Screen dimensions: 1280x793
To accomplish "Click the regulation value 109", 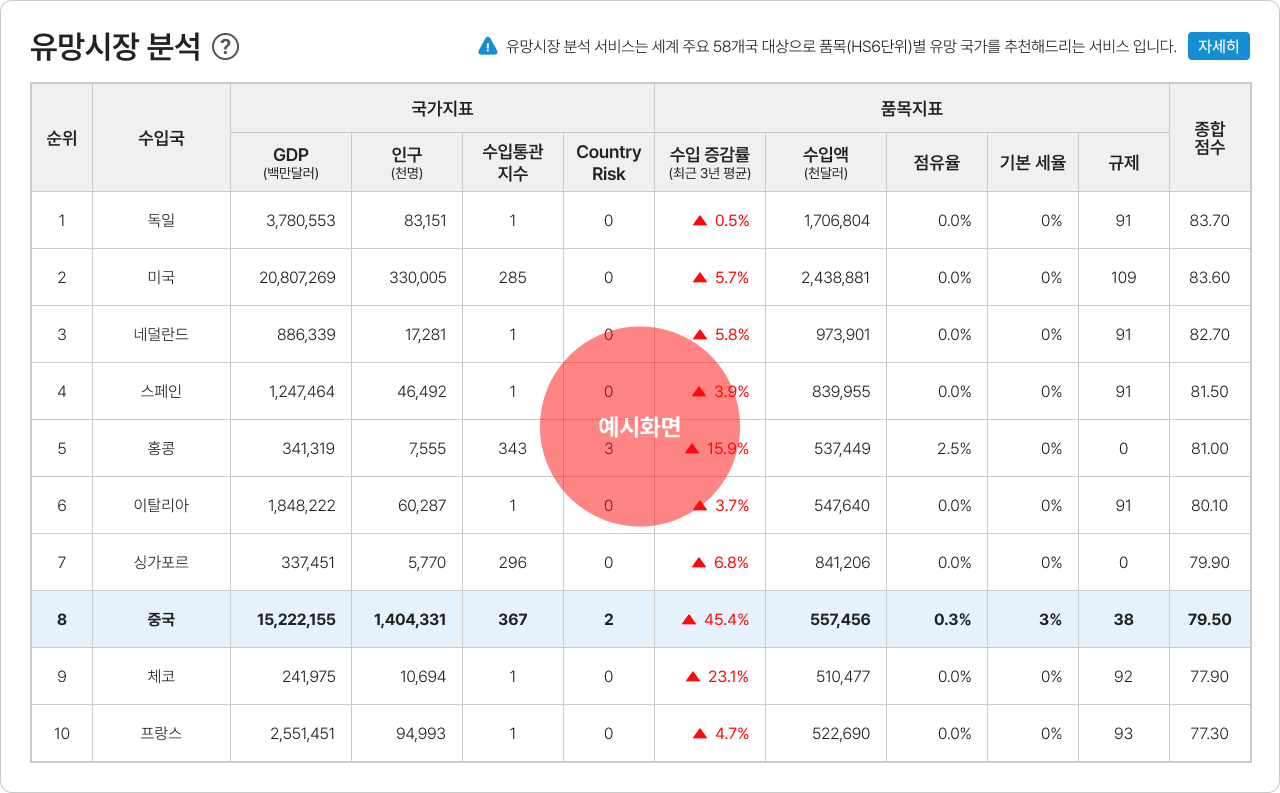I will [1123, 277].
